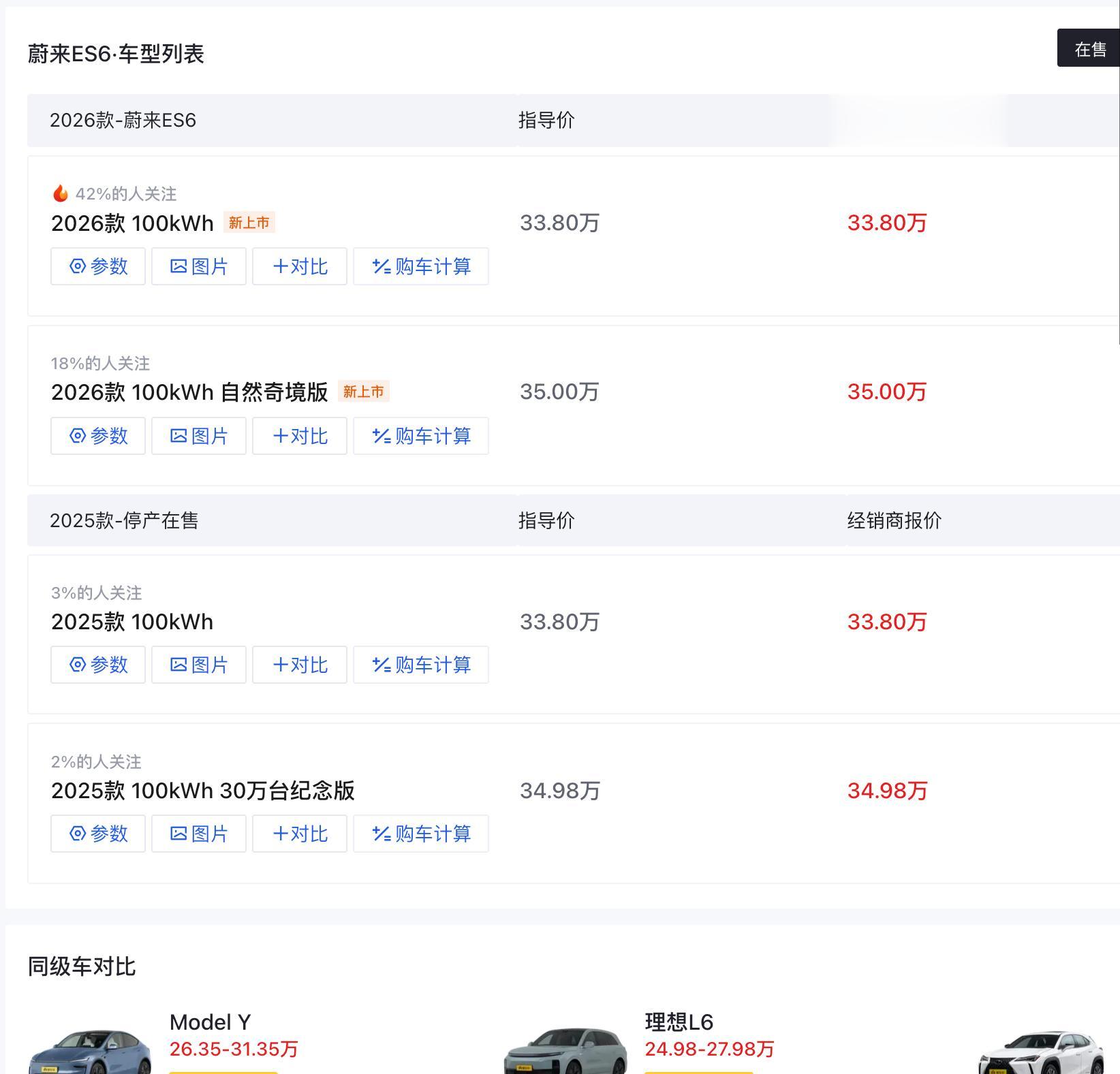Add 自然奇境版 to 对比
This screenshot has width=1120, height=1074.
(300, 436)
